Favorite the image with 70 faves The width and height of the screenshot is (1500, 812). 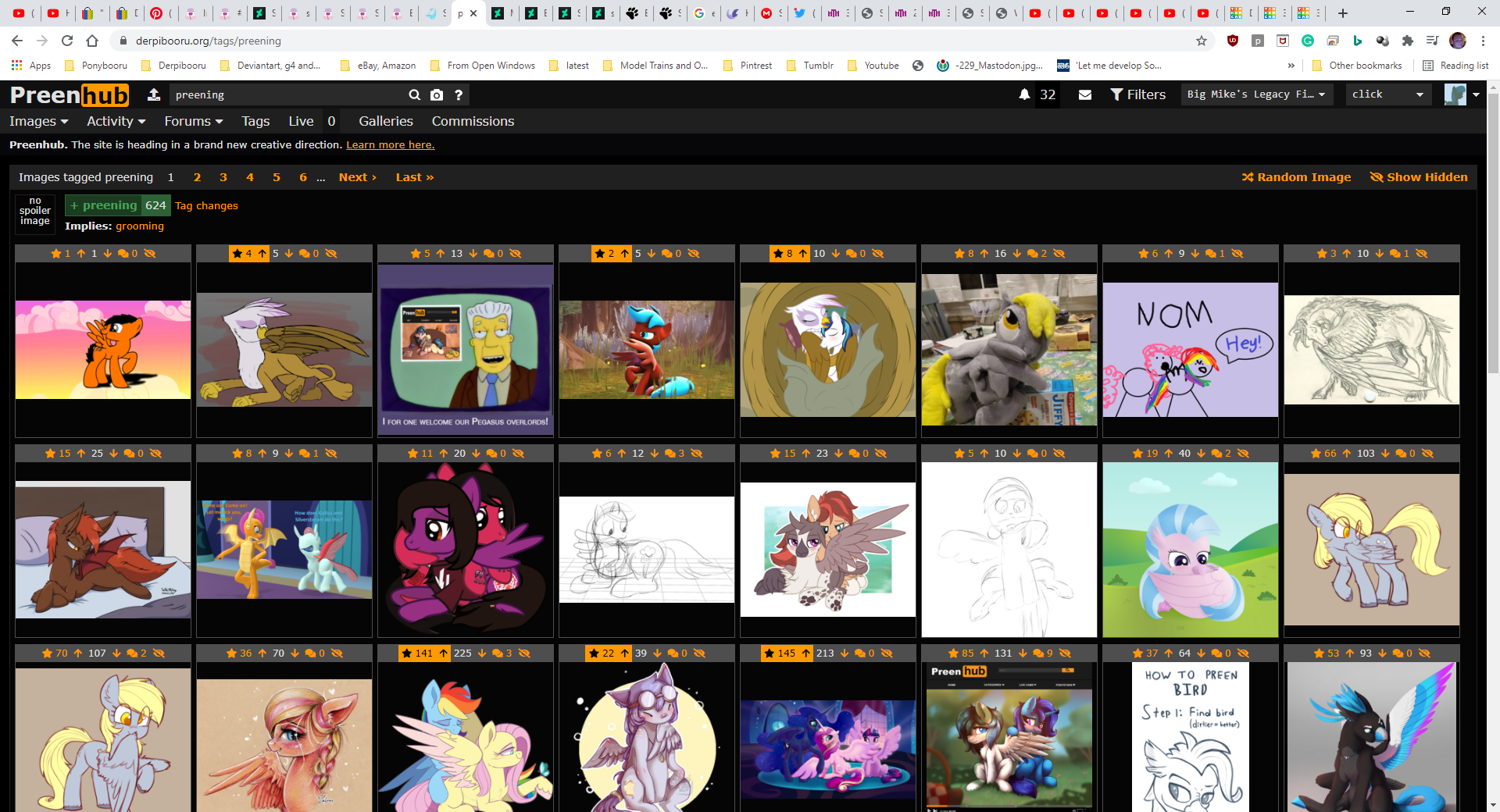click(x=55, y=654)
